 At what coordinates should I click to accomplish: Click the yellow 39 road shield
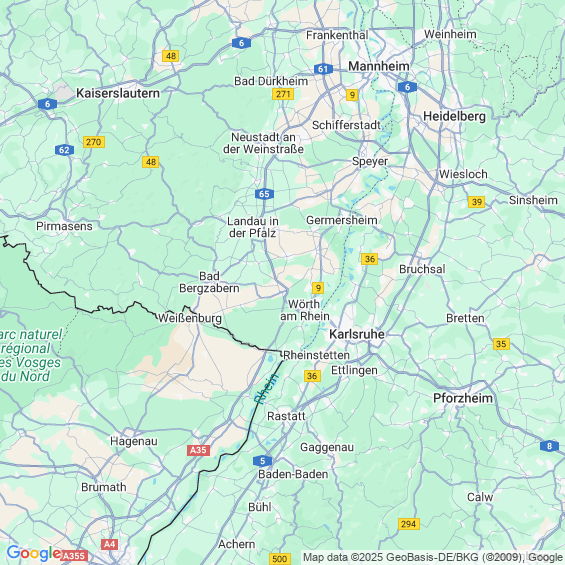(476, 202)
